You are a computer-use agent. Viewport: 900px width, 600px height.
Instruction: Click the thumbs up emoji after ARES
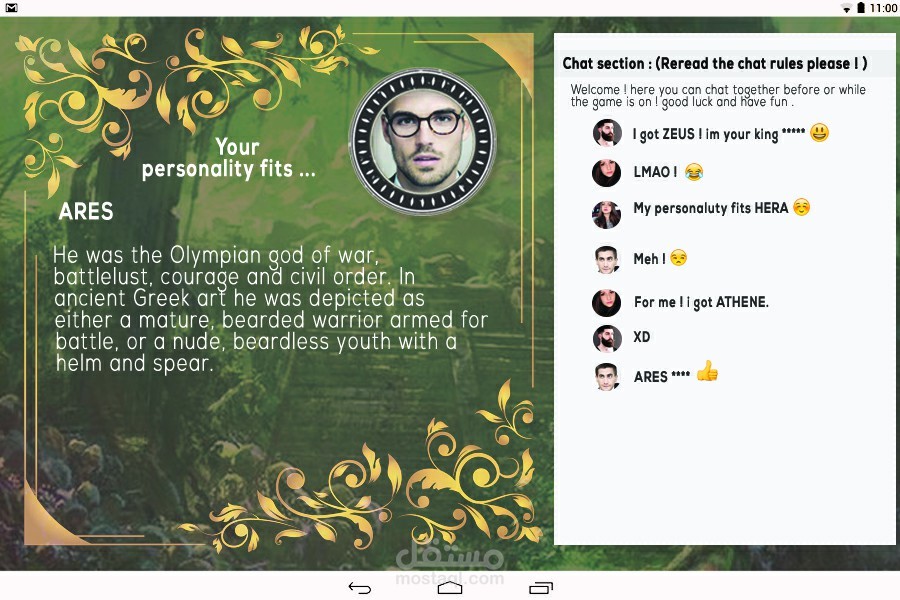pos(707,371)
